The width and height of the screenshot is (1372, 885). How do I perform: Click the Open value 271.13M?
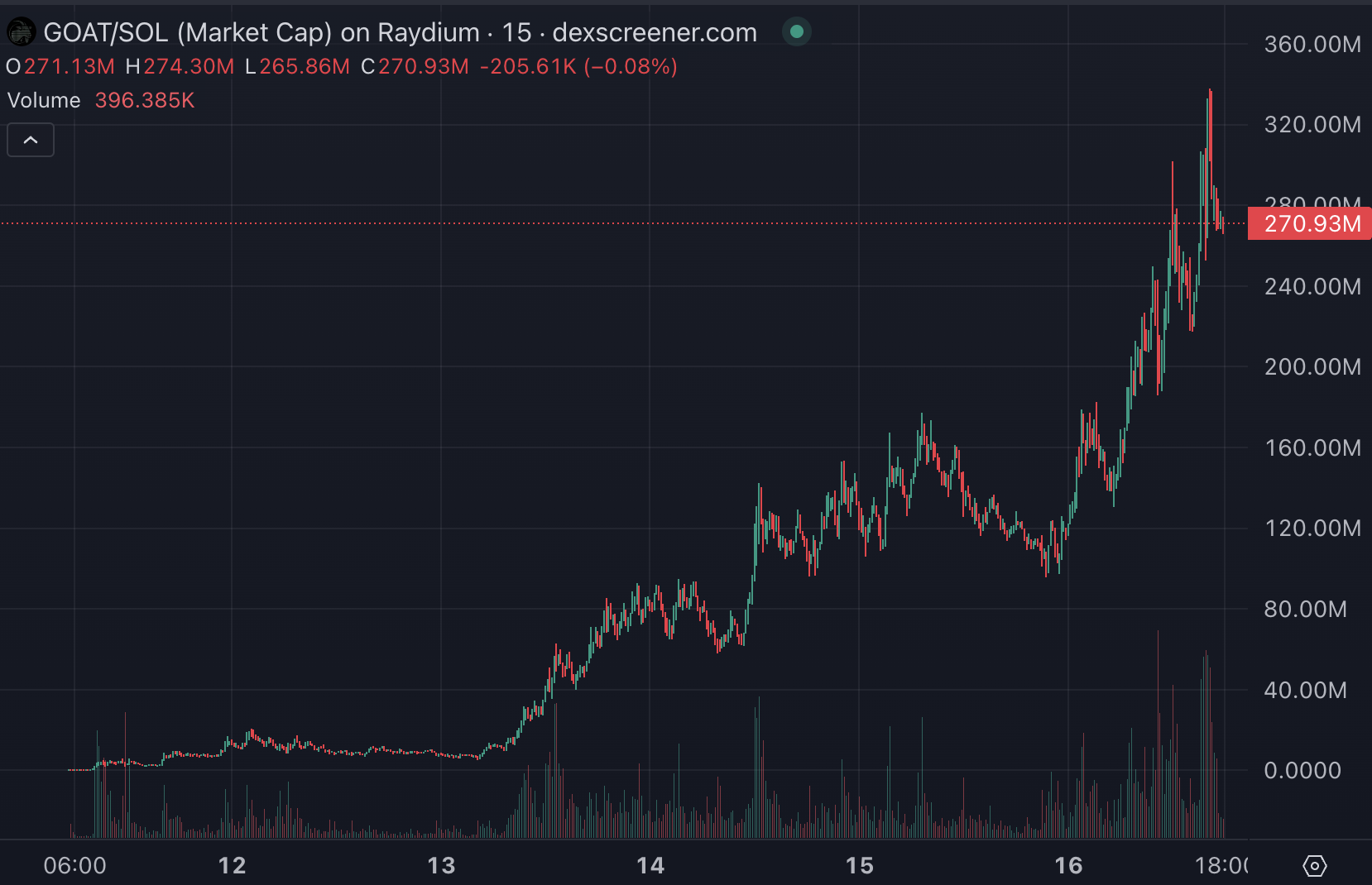[x=70, y=66]
